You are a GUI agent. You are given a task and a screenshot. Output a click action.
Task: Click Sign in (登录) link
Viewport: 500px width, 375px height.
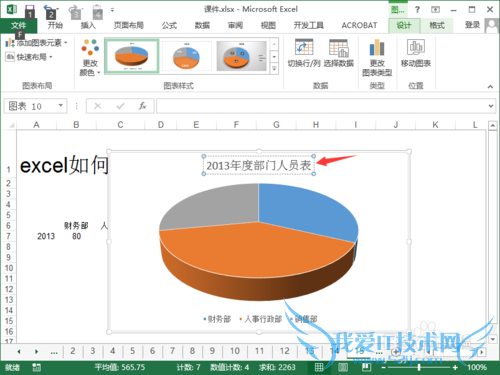pos(472,25)
